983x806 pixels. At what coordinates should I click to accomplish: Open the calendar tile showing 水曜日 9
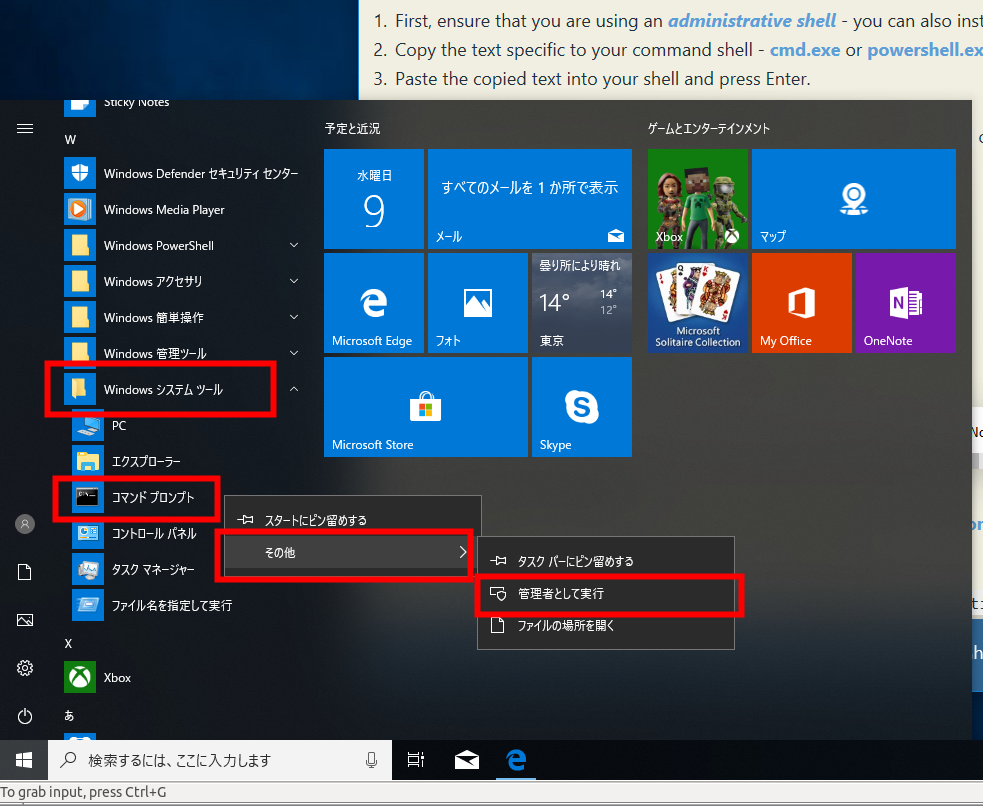(x=374, y=199)
